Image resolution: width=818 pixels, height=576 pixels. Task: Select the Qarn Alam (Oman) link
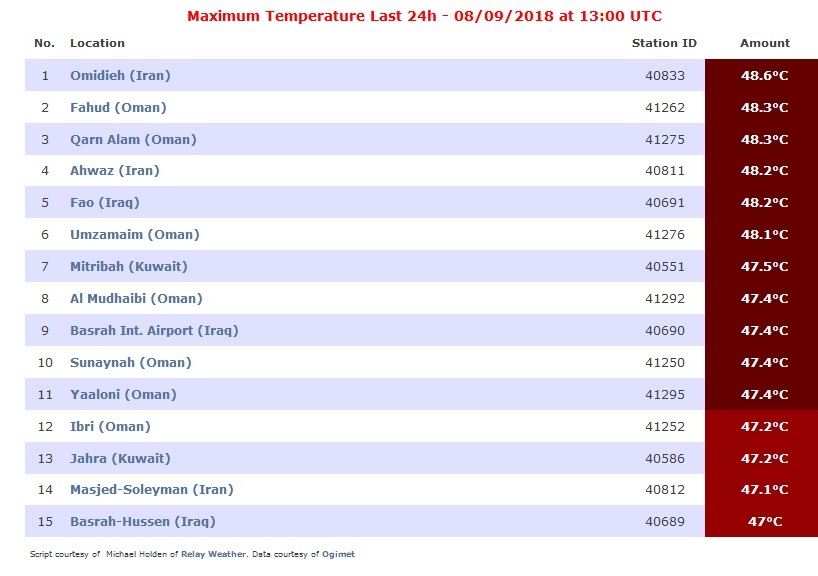(x=134, y=139)
